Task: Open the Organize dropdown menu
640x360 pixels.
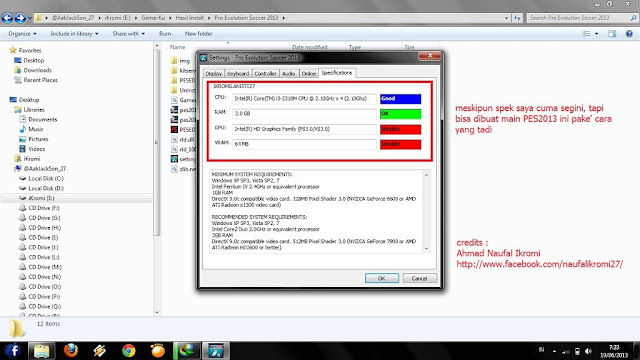Action: (22, 34)
